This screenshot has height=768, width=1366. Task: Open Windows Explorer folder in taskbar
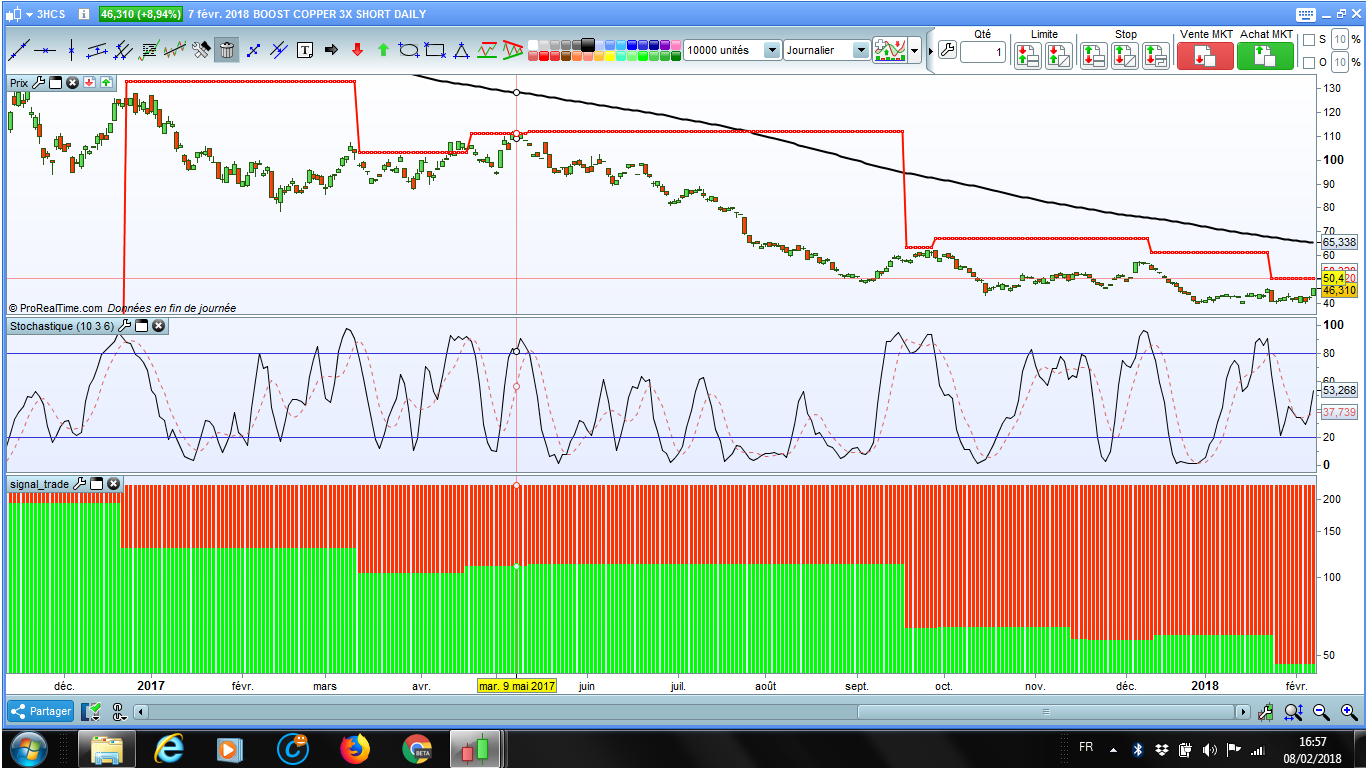click(x=107, y=748)
